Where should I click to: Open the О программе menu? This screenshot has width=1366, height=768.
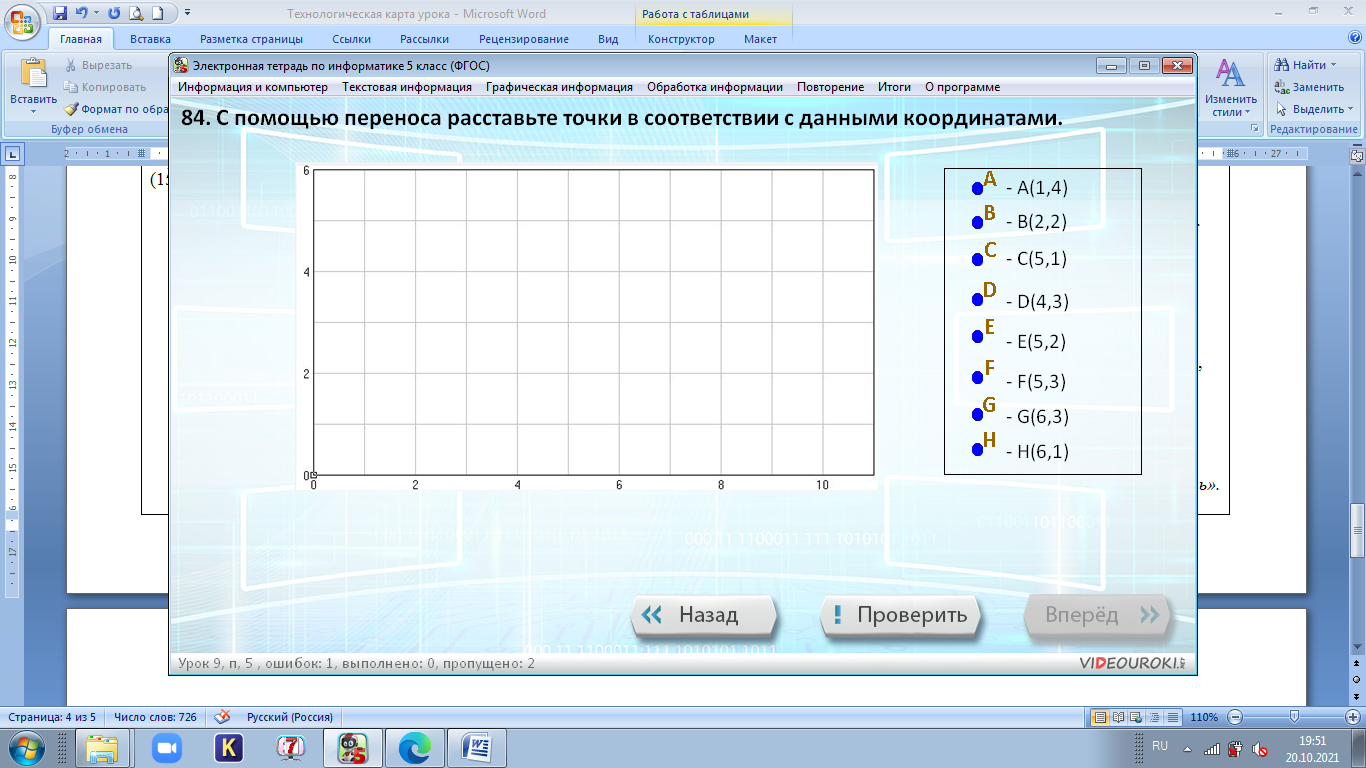tap(962, 87)
